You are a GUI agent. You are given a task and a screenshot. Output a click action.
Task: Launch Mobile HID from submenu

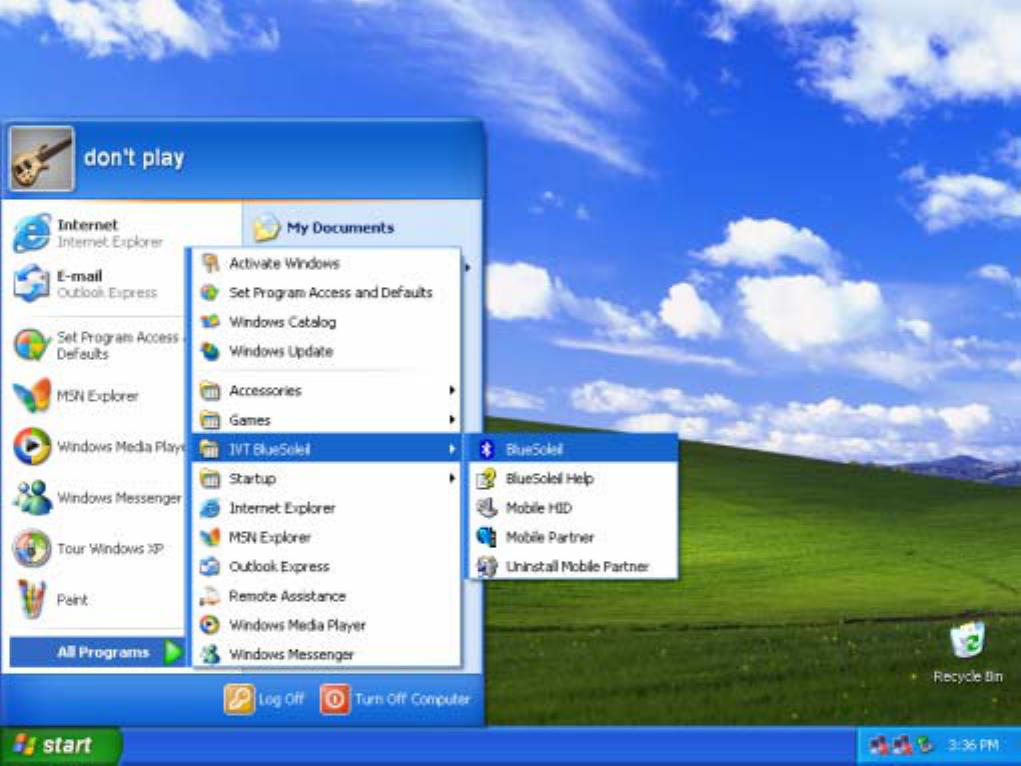[x=573, y=508]
